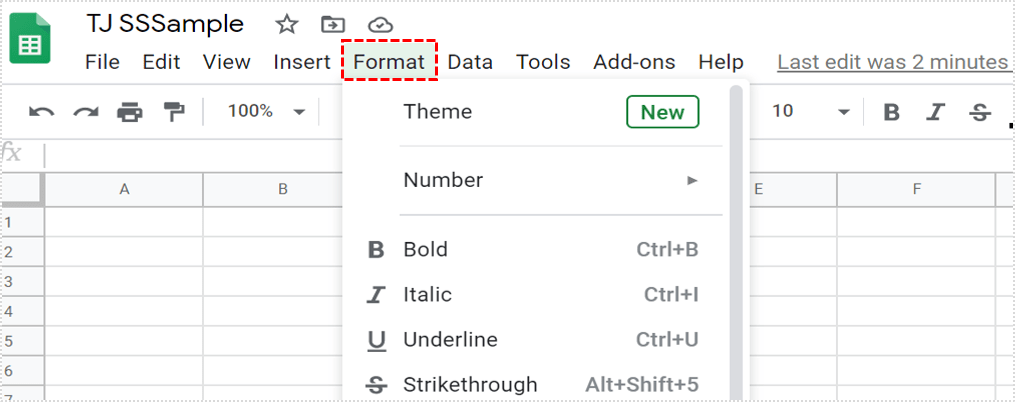1015x402 pixels.
Task: Click the print icon in toolbar
Action: 130,111
